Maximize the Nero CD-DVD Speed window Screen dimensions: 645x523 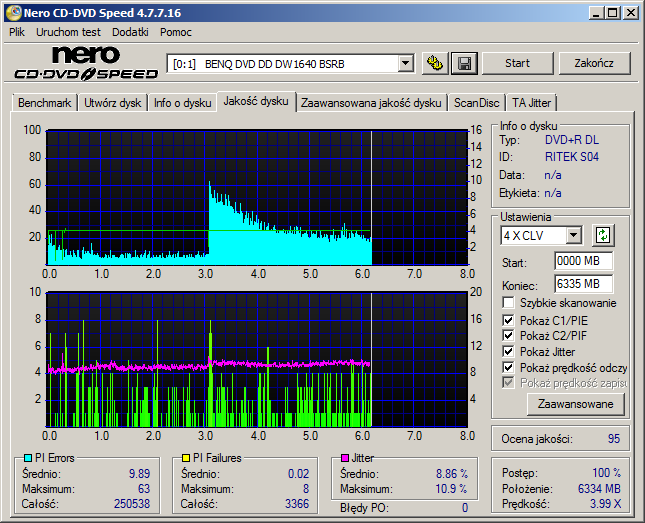coord(613,13)
